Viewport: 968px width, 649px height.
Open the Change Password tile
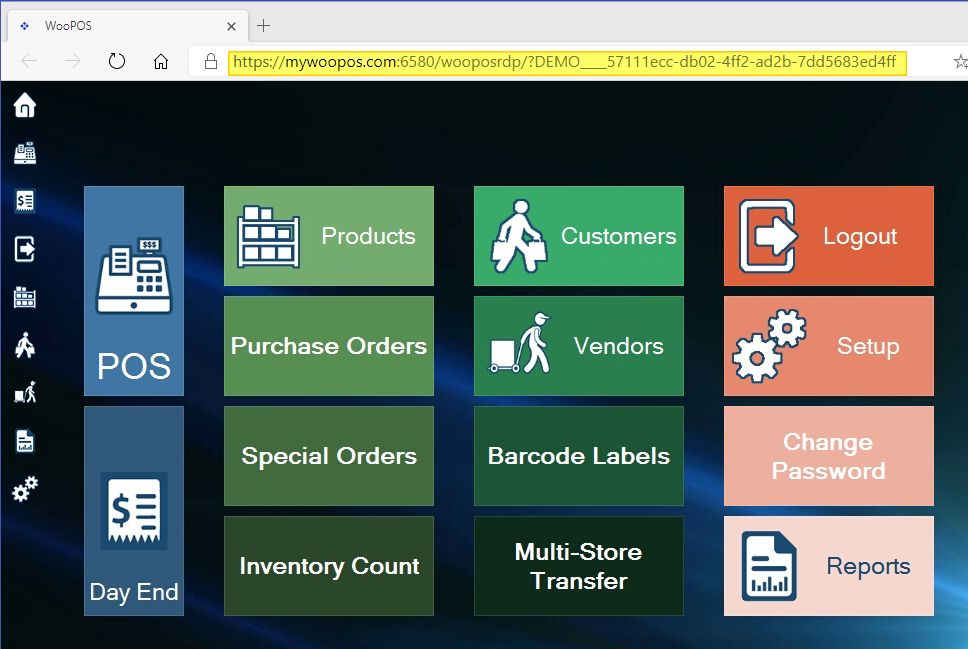tap(829, 456)
